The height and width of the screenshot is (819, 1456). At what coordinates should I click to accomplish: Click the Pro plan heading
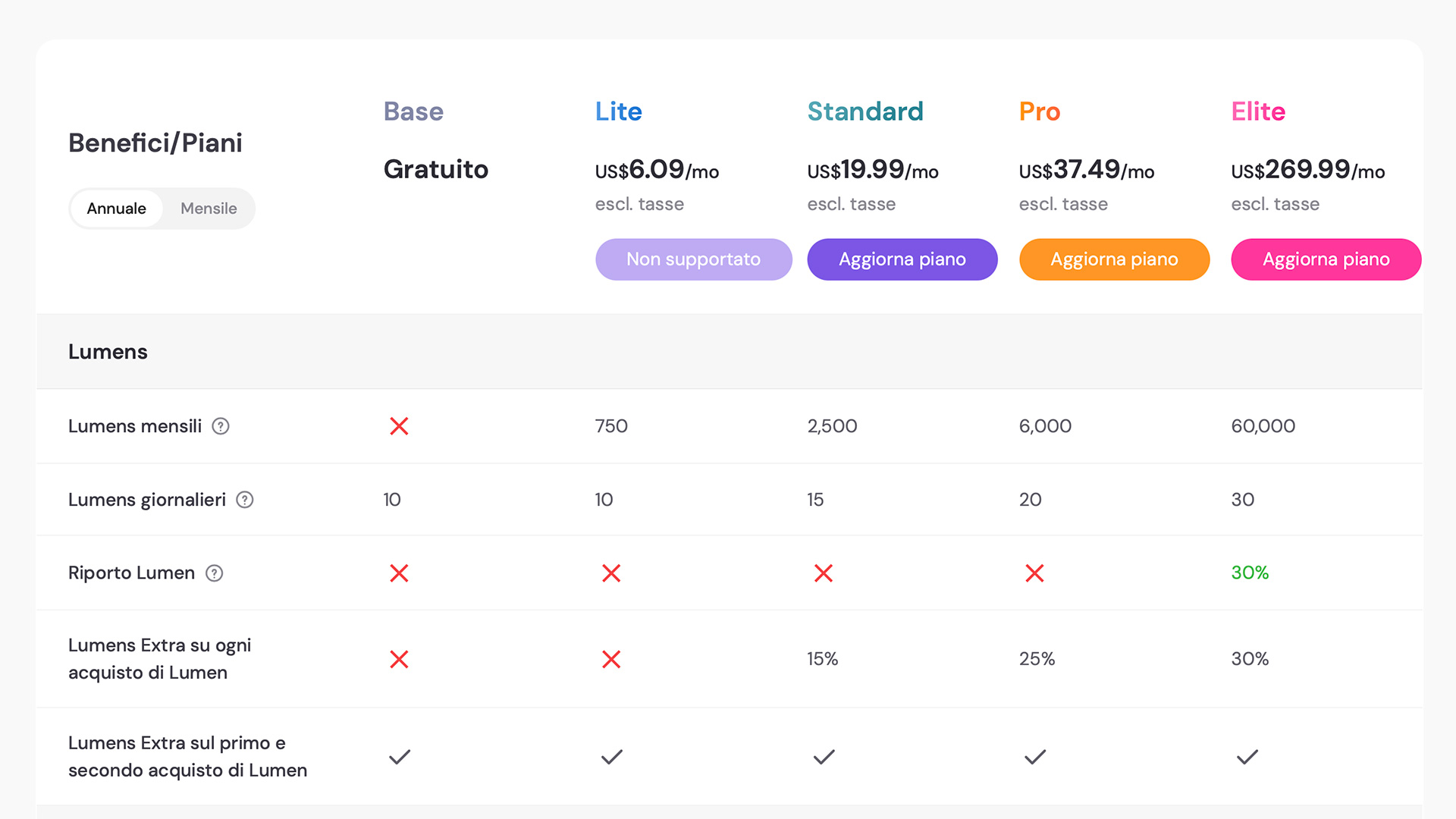tap(1040, 111)
